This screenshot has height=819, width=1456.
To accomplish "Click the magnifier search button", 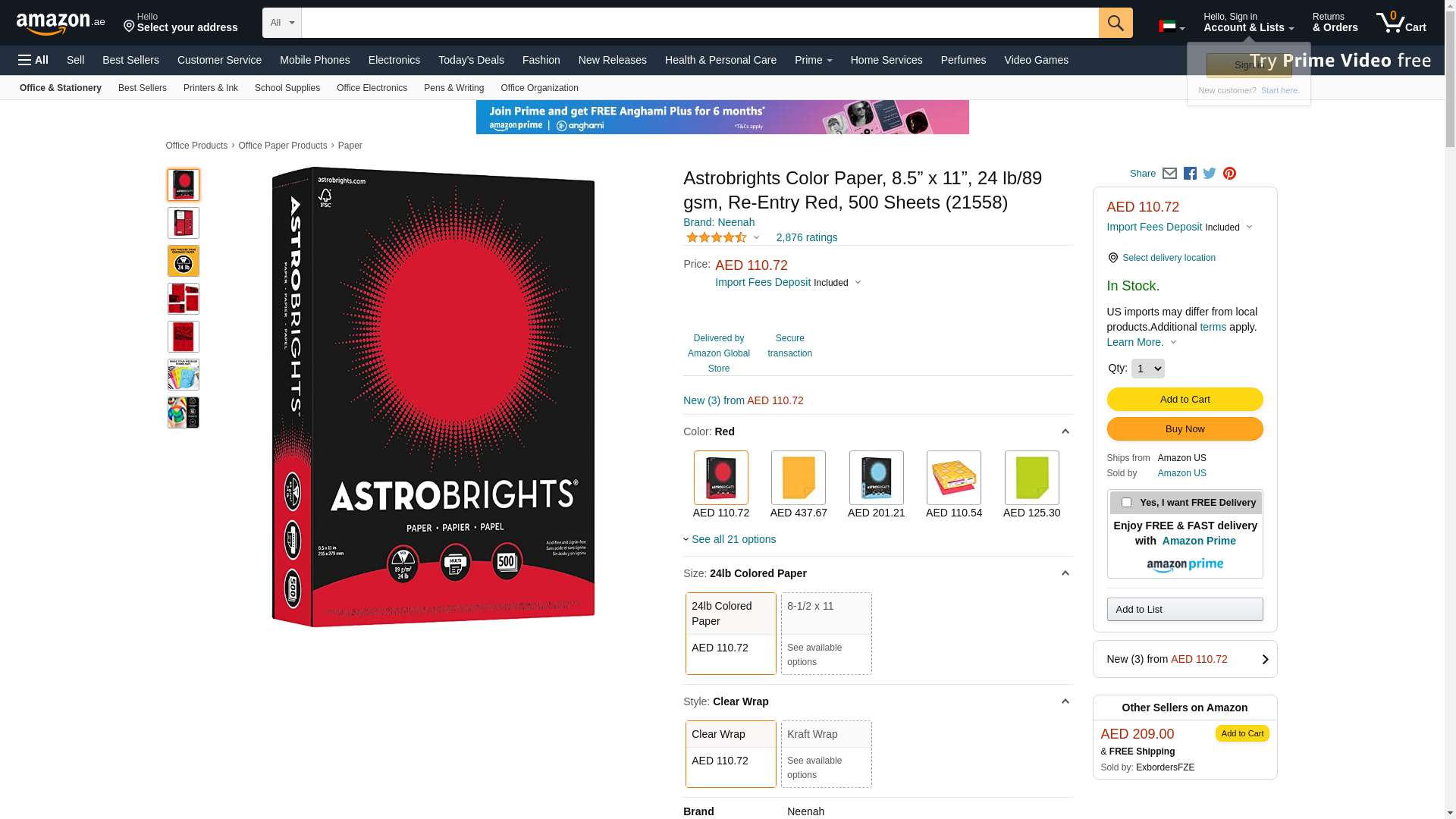I will pos(1116,23).
